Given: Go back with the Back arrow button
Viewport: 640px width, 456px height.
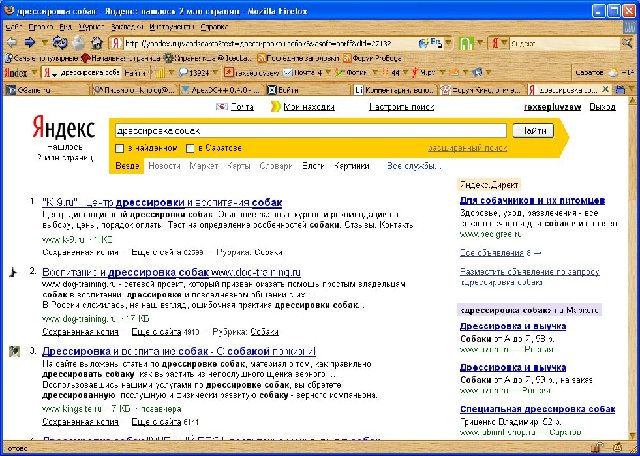Looking at the screenshot, I should pos(12,42).
